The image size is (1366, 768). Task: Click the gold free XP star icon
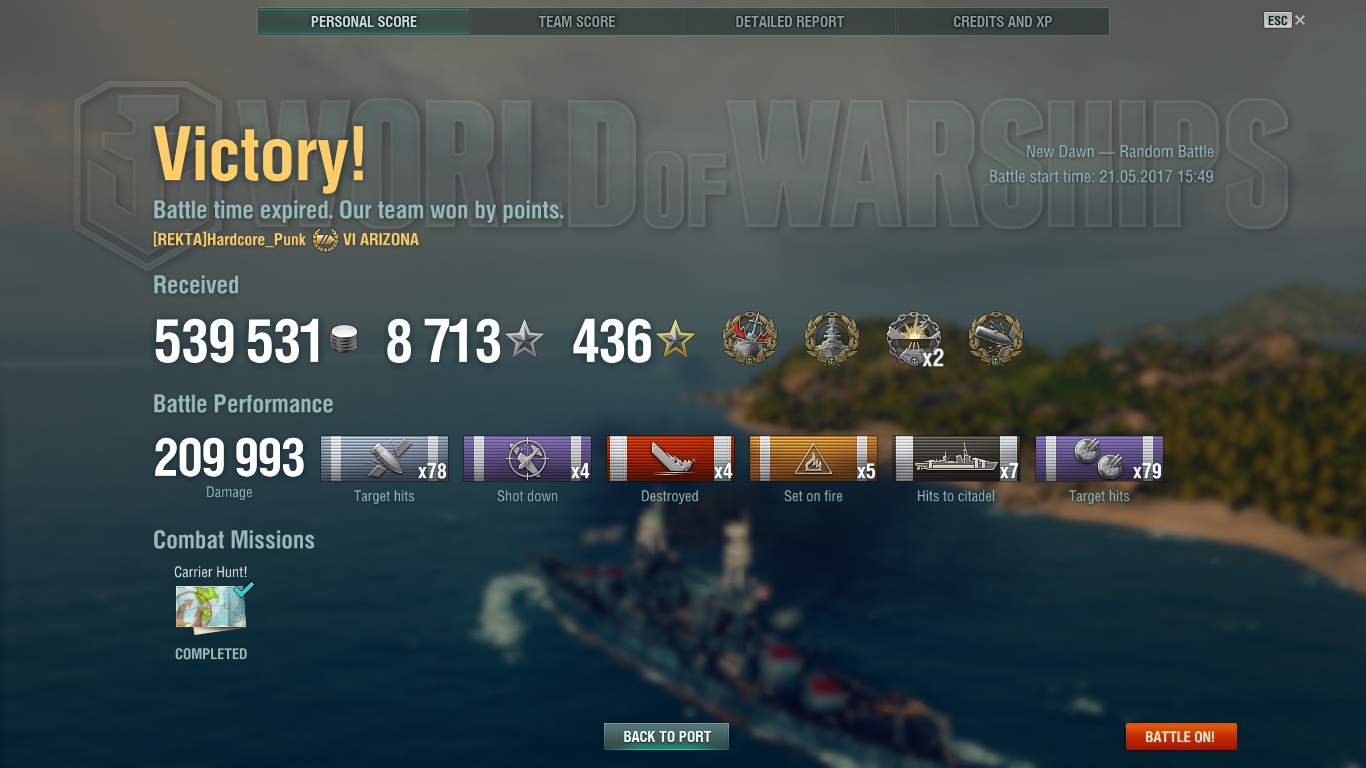pyautogui.click(x=676, y=340)
